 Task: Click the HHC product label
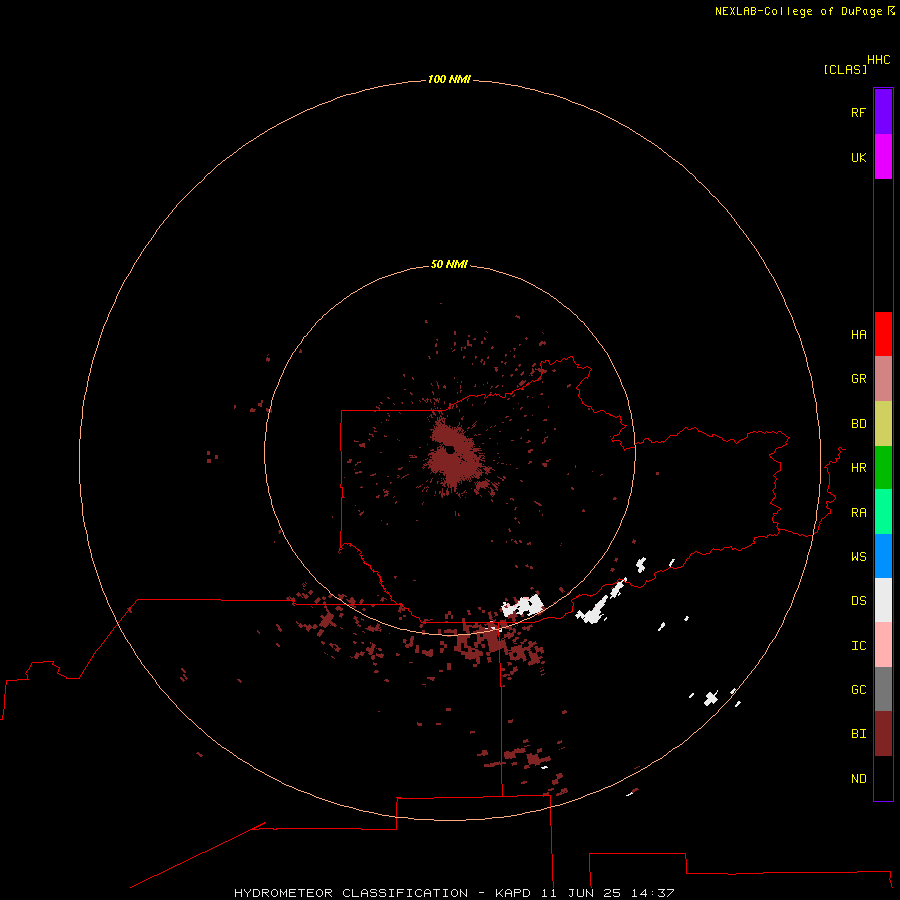click(x=879, y=60)
